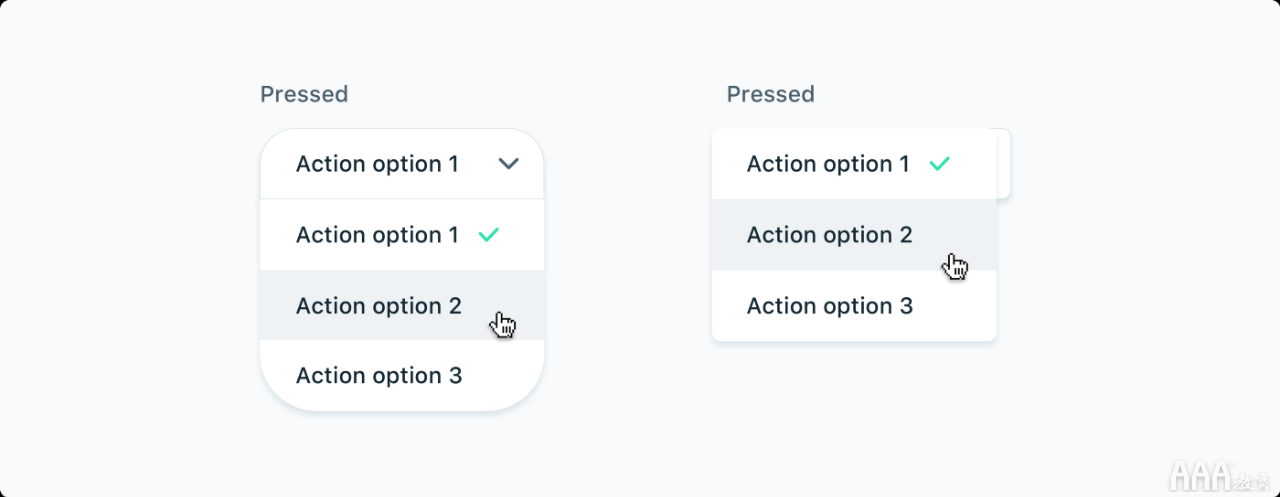Choose highlighted Action option 2 in the square-cornered menu
Screen dimensions: 1280x497
coord(854,235)
